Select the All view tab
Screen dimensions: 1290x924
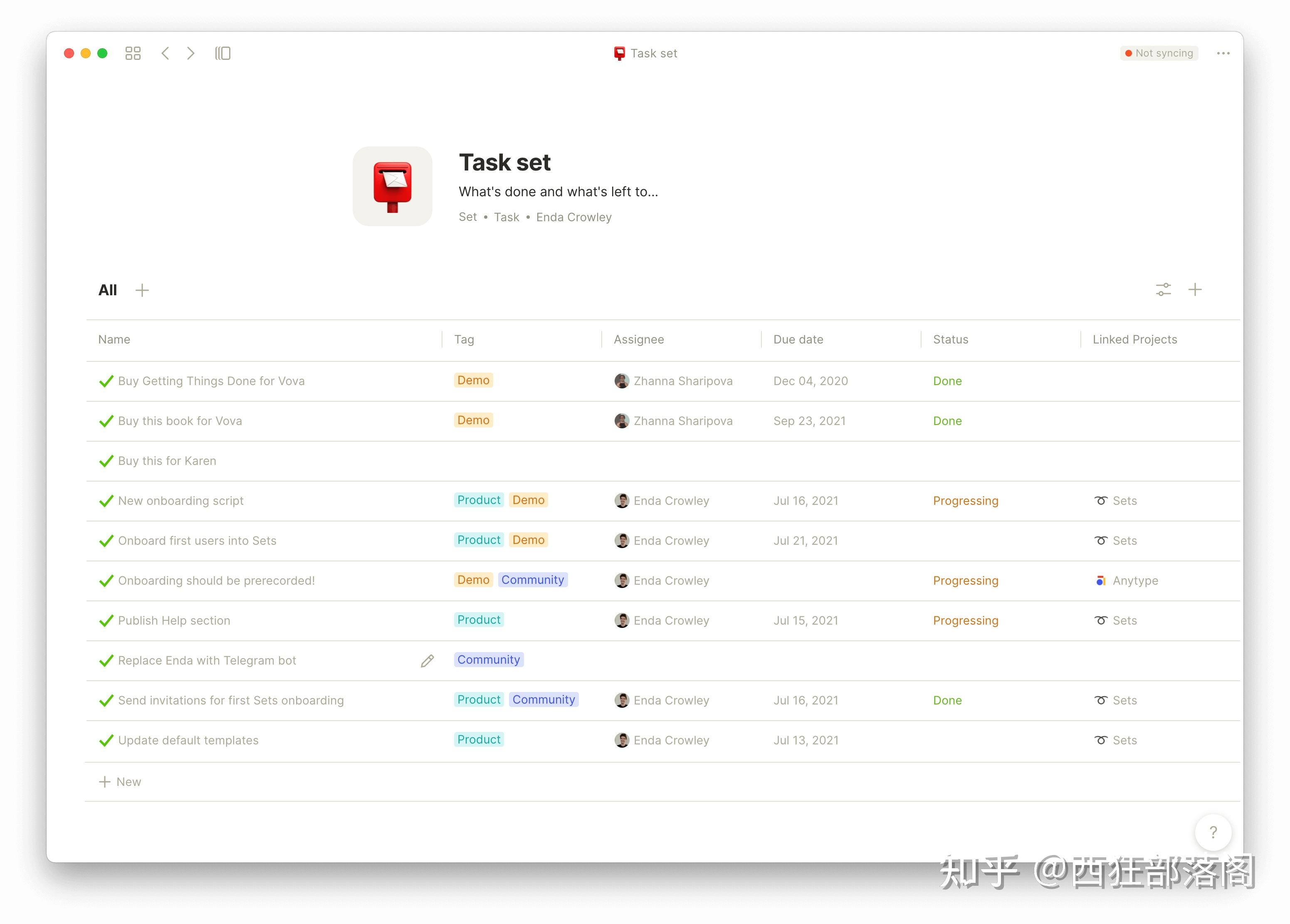pos(107,290)
